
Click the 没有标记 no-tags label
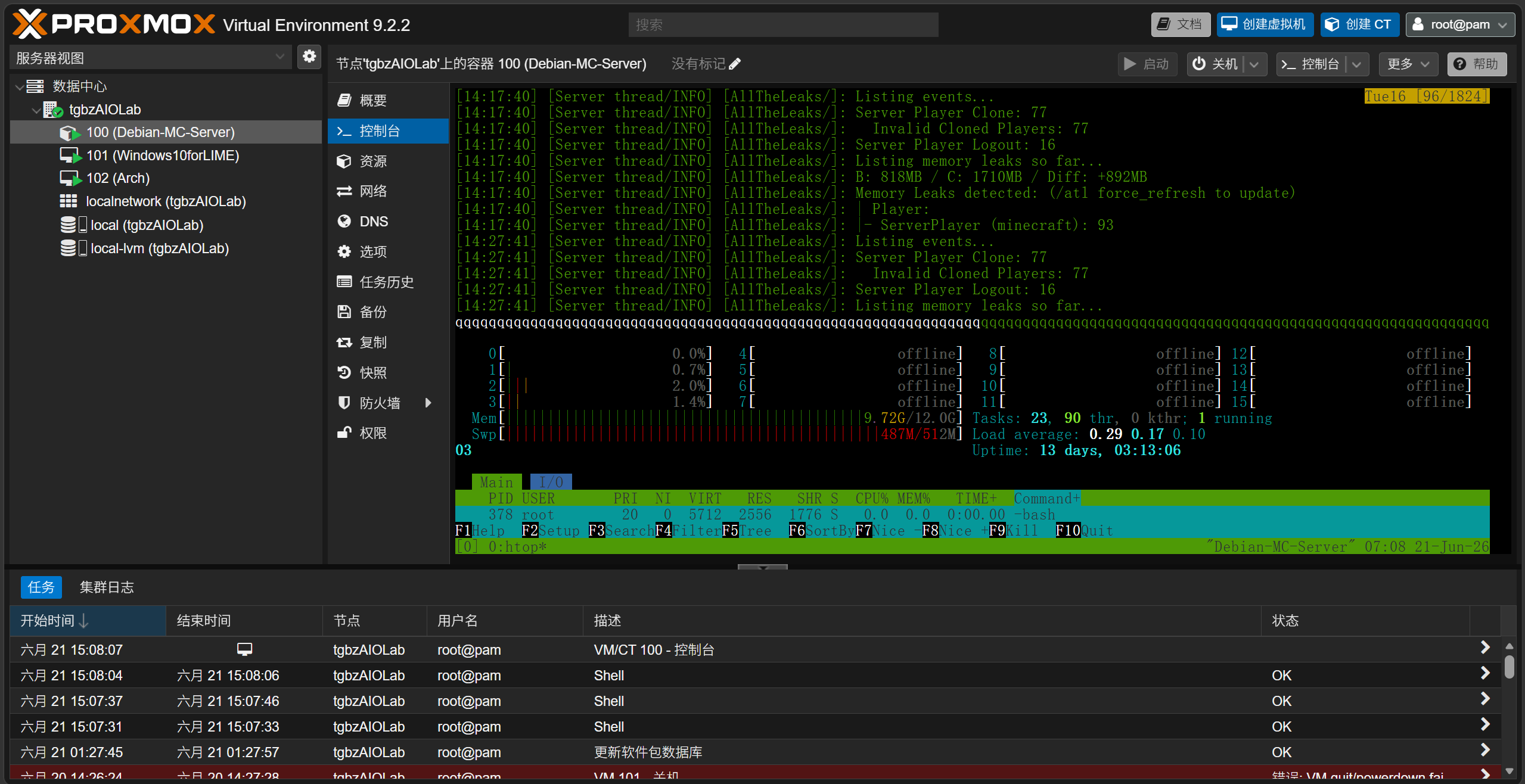[x=698, y=64]
